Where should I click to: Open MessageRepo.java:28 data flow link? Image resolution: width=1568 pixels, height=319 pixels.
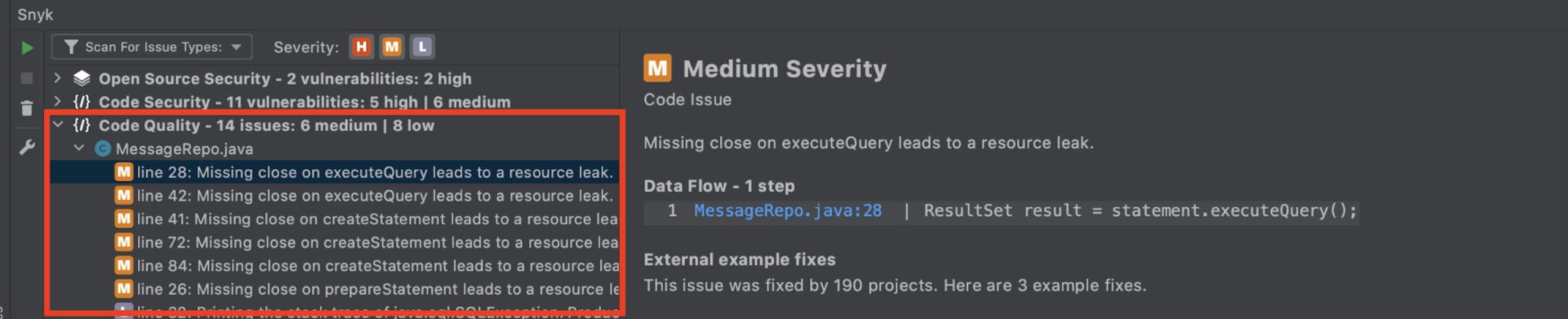(788, 211)
